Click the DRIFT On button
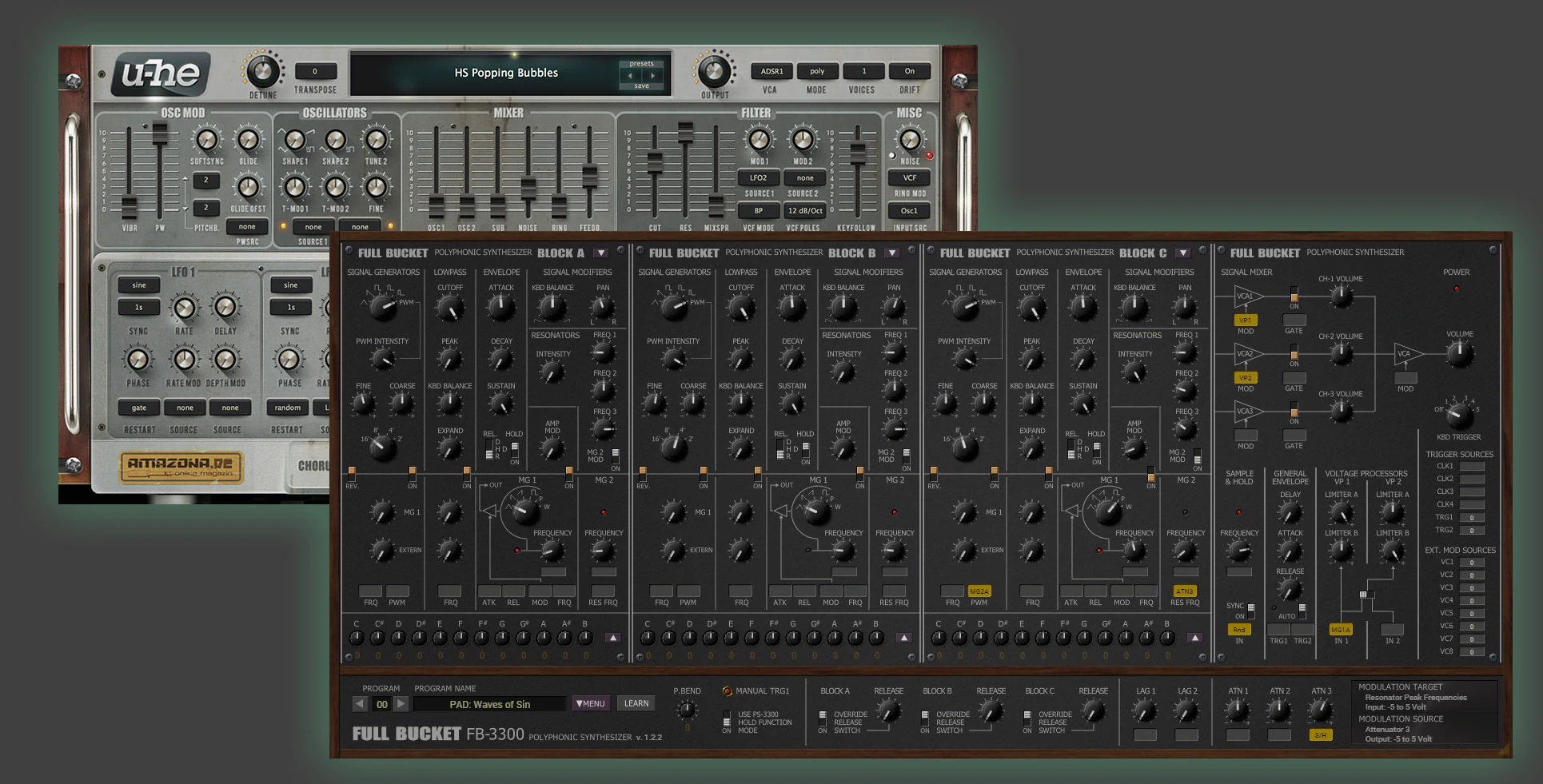Image resolution: width=1543 pixels, height=784 pixels. tap(909, 71)
